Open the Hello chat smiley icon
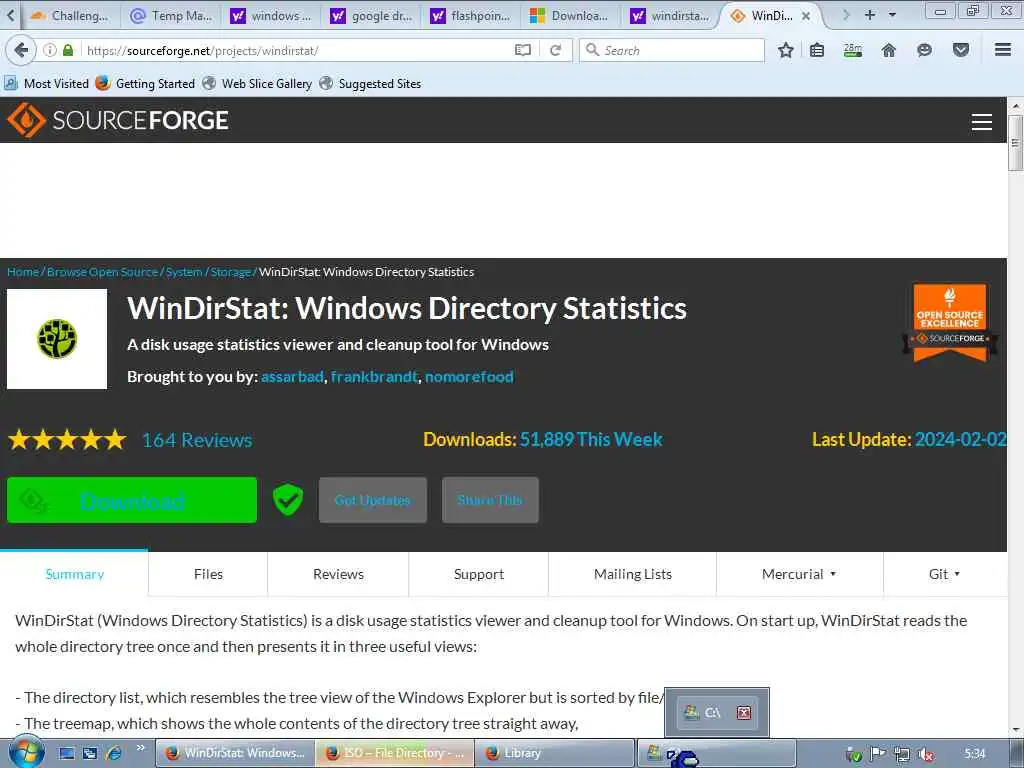This screenshot has width=1024, height=768. coord(924,50)
